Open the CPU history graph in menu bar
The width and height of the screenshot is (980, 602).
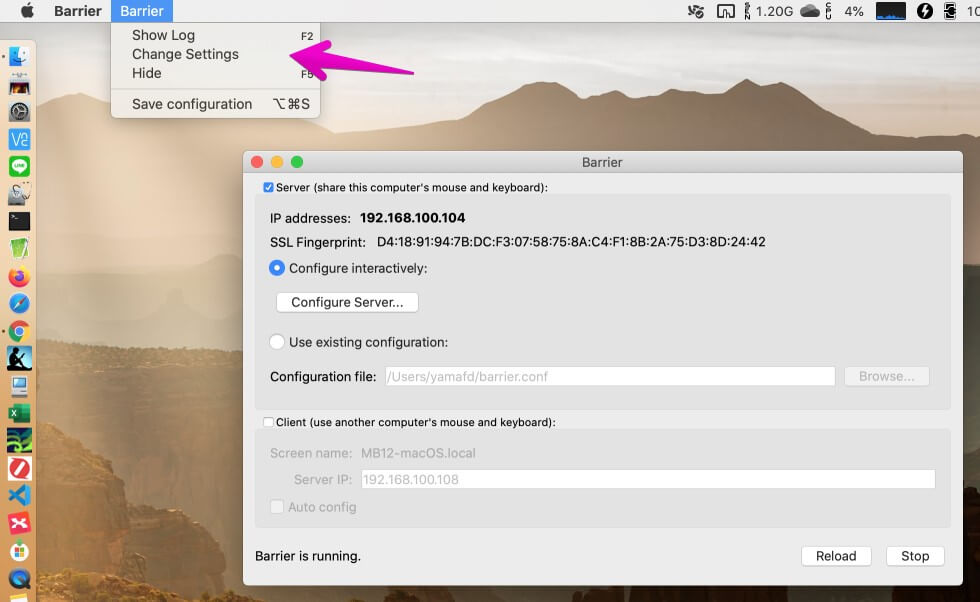click(x=891, y=11)
